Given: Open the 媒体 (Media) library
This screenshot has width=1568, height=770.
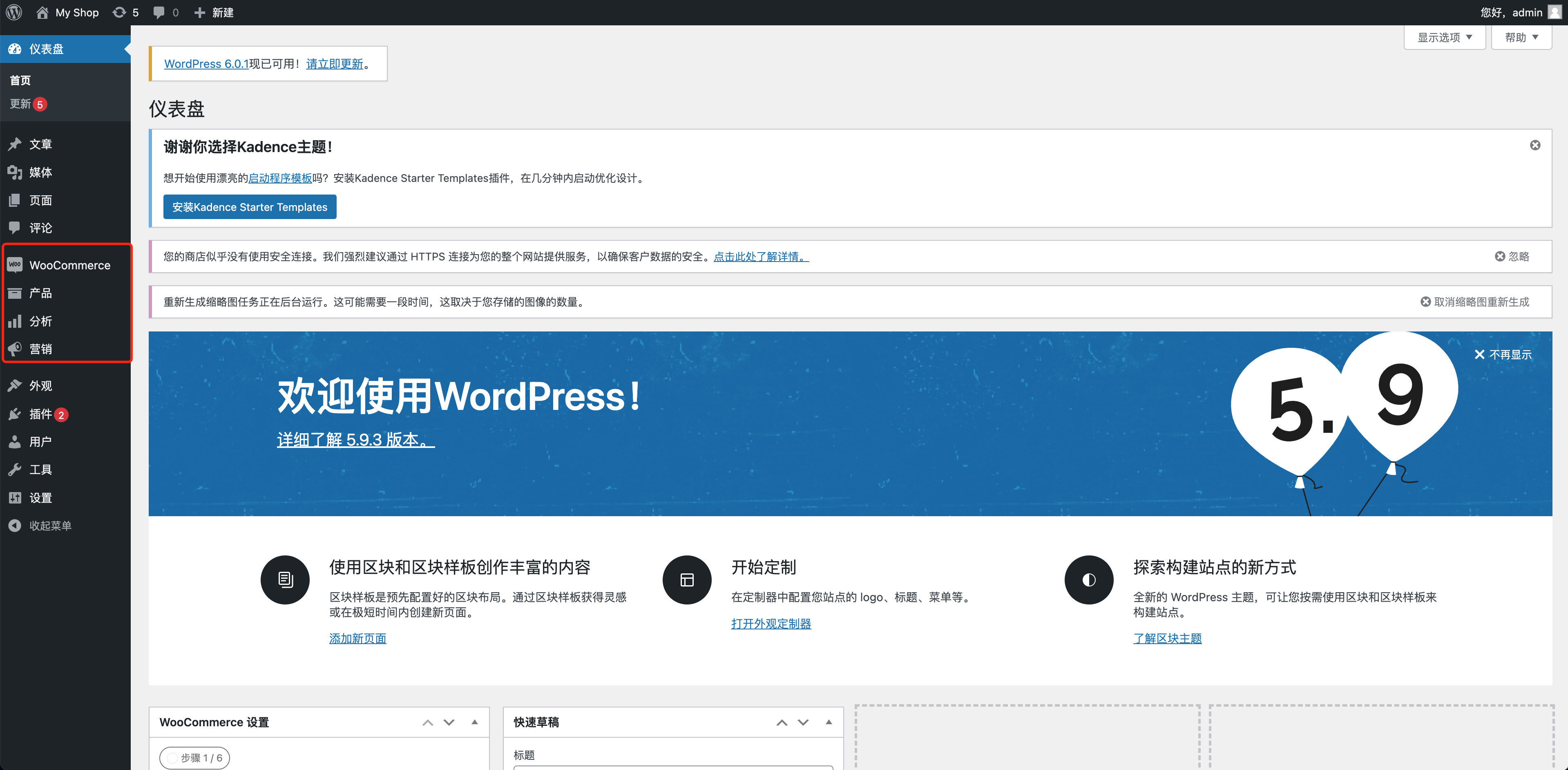Looking at the screenshot, I should (41, 172).
